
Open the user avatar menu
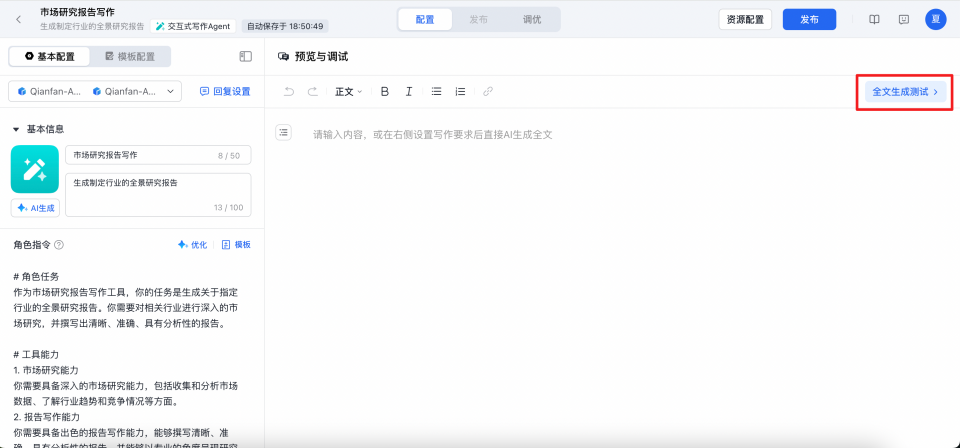coord(936,19)
